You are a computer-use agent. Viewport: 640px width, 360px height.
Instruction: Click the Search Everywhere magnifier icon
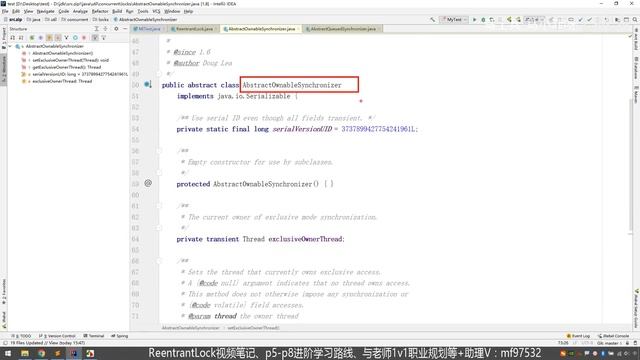point(635,20)
